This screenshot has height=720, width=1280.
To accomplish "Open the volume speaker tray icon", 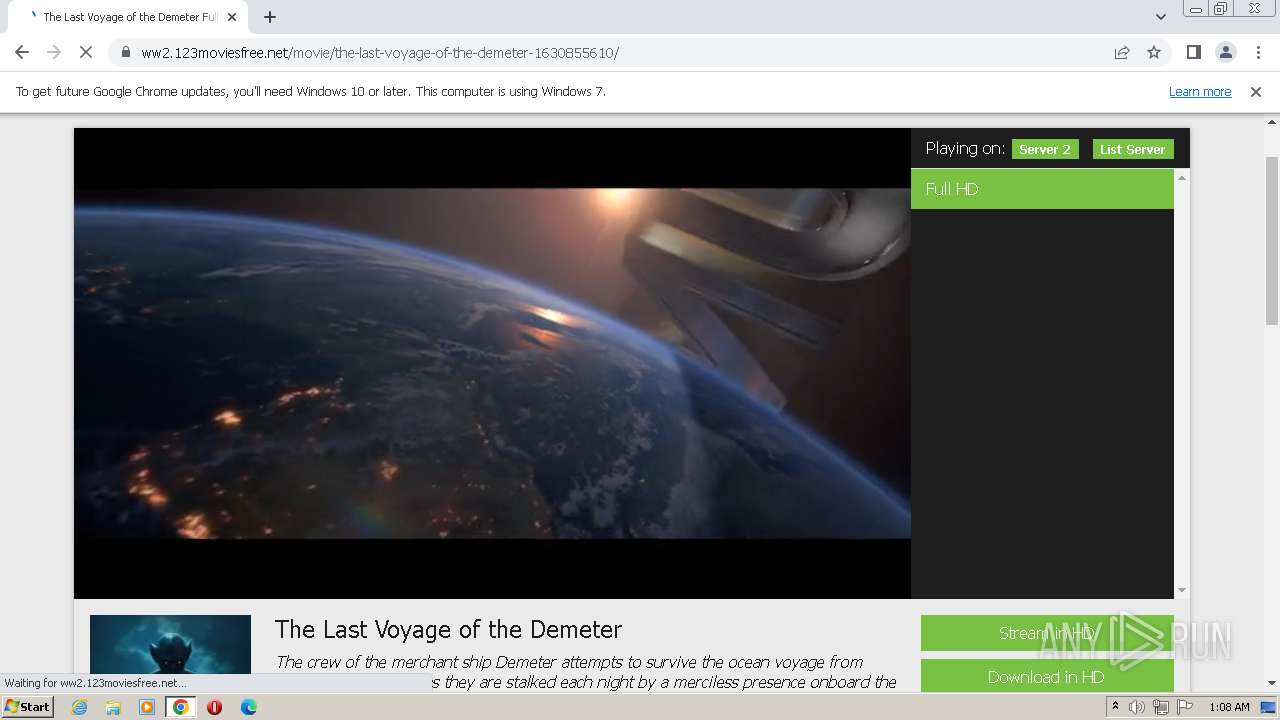I will tap(1137, 707).
